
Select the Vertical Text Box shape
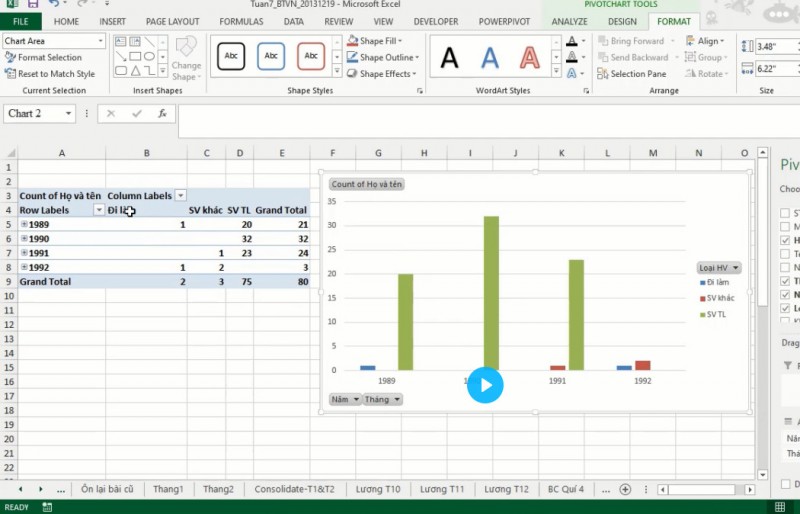tap(135, 42)
